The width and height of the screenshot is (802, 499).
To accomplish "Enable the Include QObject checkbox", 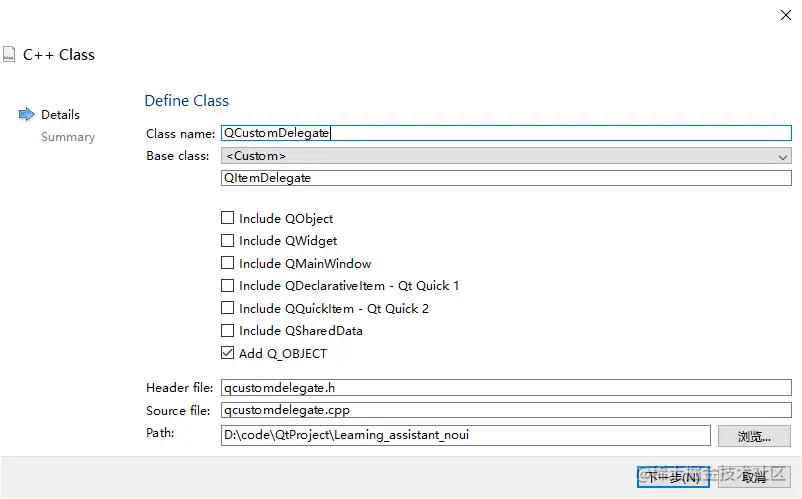I will click(x=228, y=218).
